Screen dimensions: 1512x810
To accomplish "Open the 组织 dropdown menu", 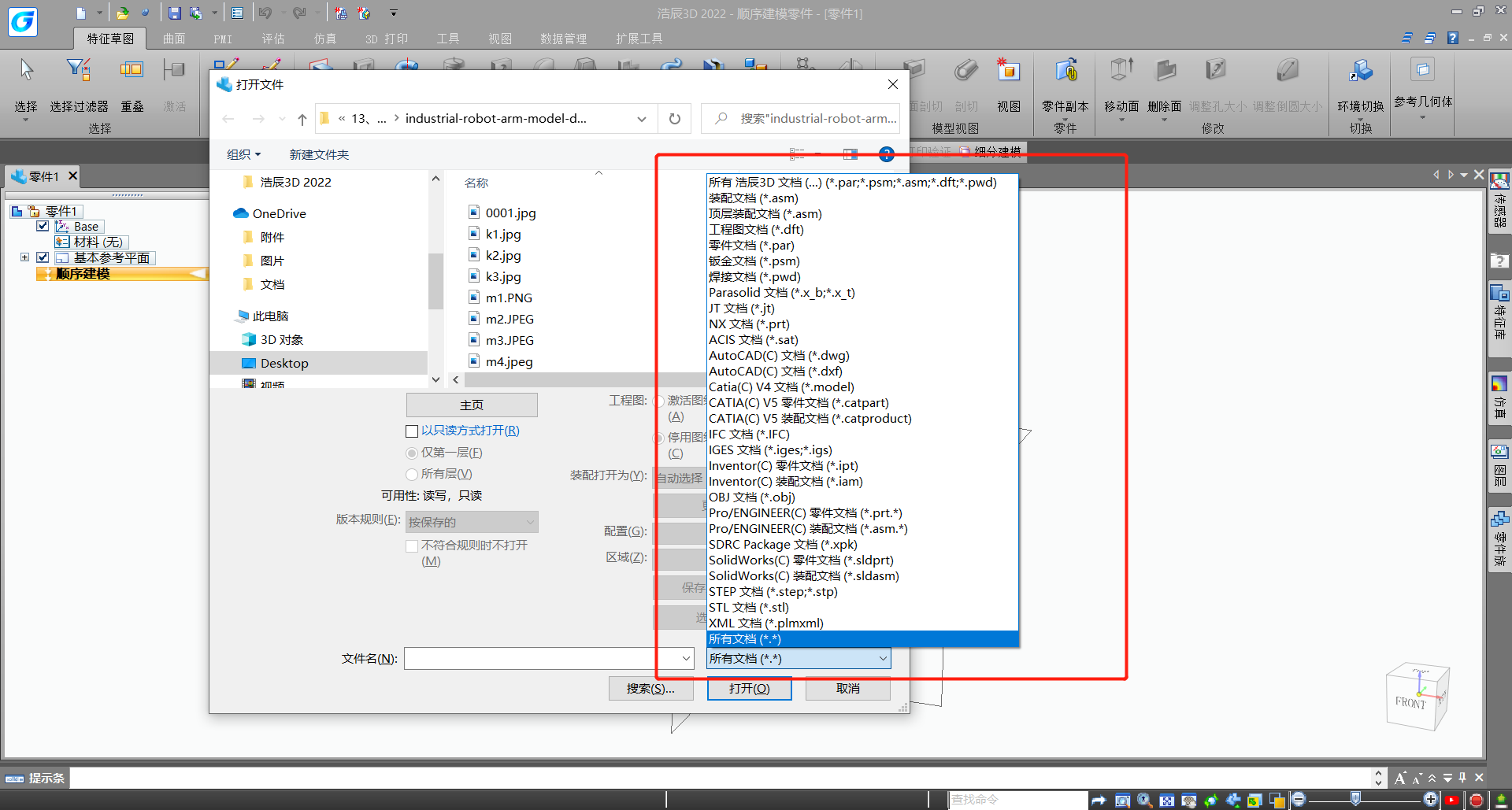I will (243, 154).
